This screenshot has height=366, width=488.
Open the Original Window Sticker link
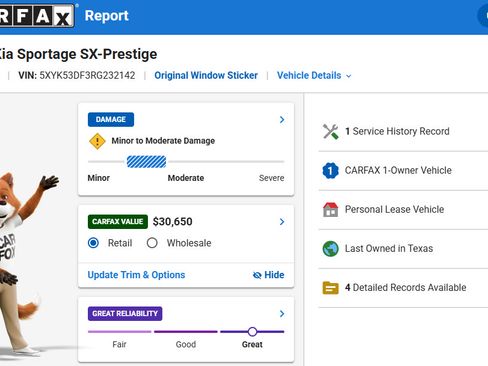206,76
